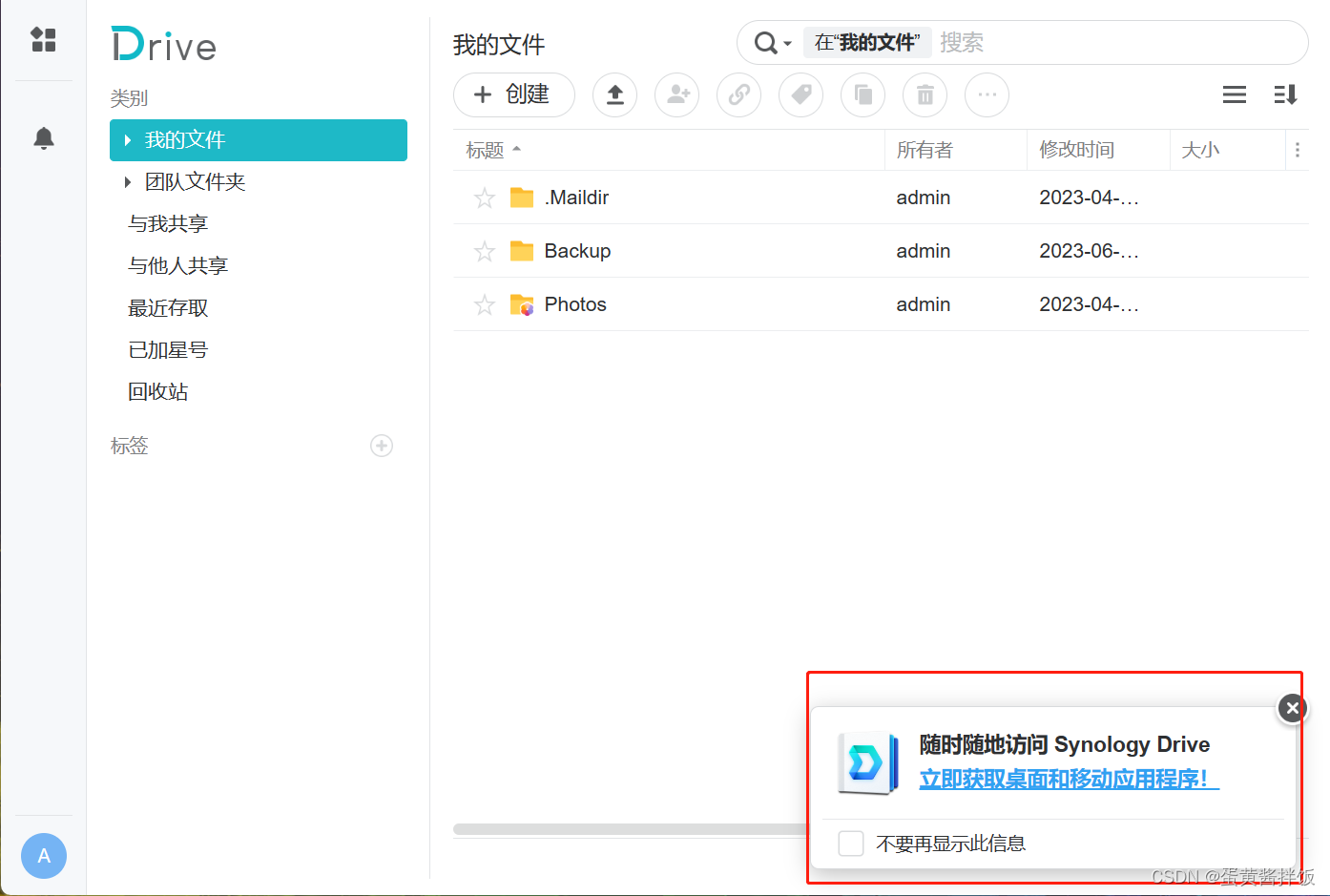
Task: Open the Photos folder icon
Action: [522, 304]
